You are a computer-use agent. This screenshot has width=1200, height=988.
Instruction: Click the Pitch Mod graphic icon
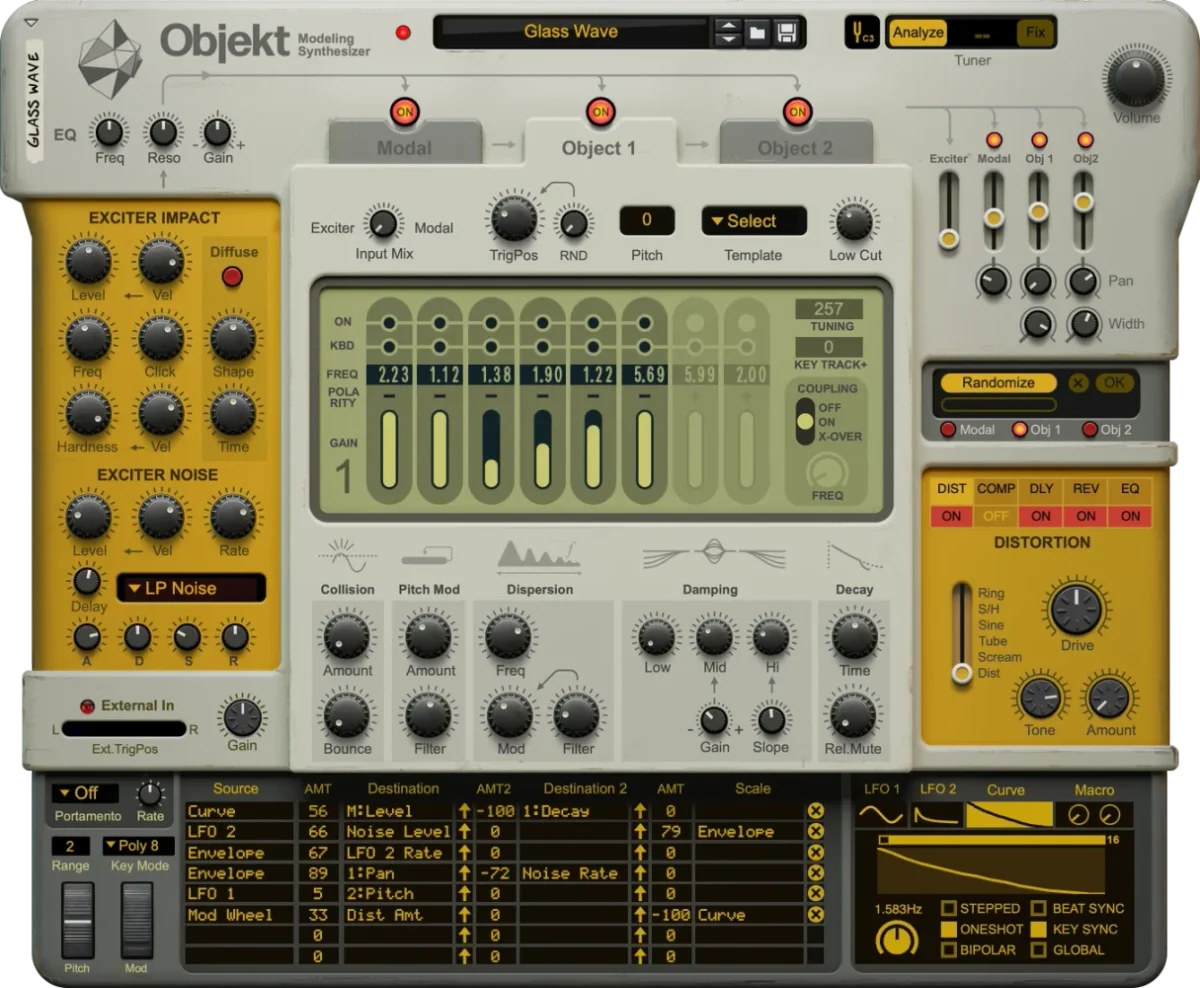[428, 553]
